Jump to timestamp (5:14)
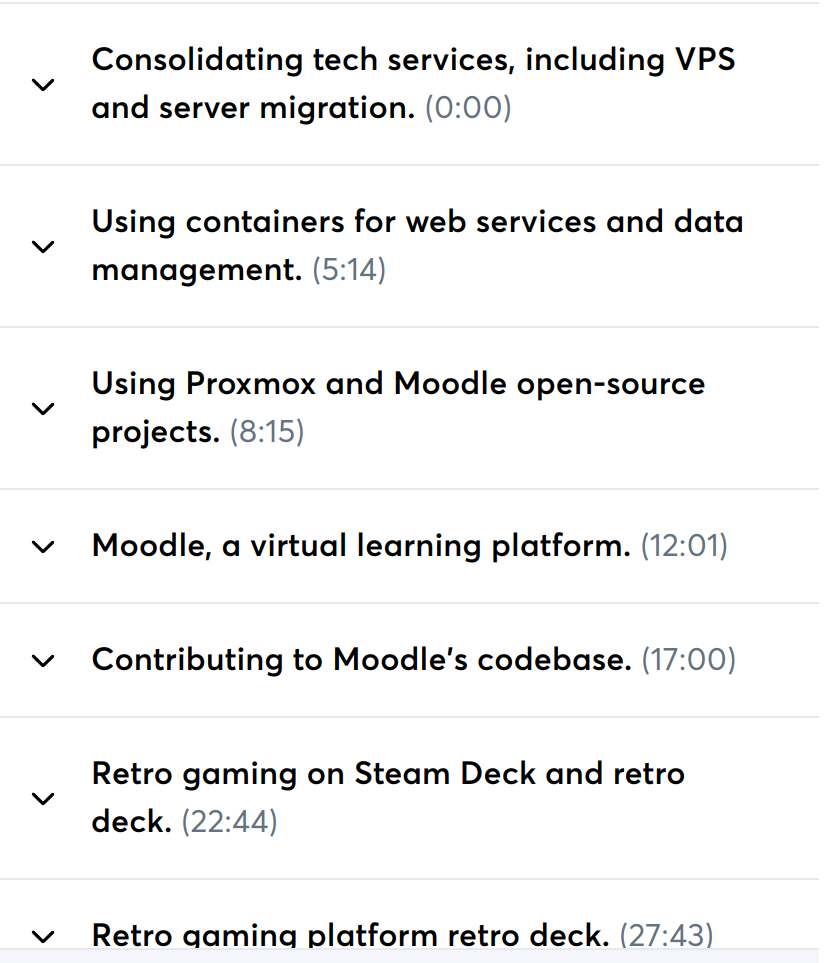The width and height of the screenshot is (826, 963). [349, 270]
